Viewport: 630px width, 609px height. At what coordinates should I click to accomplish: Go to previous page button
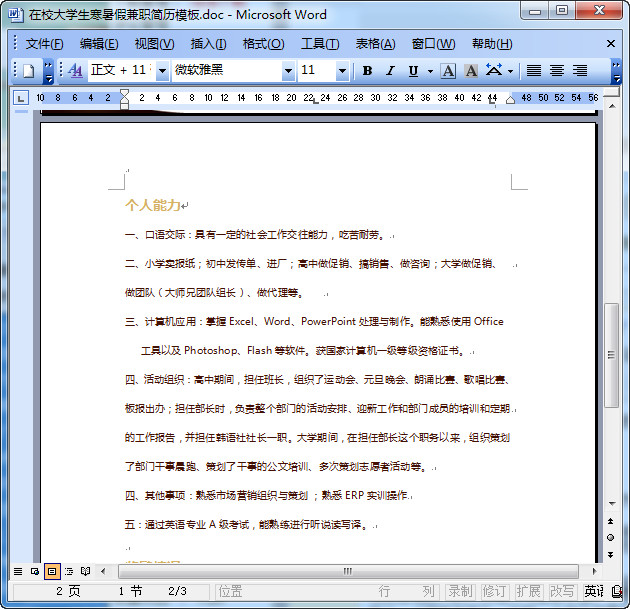(x=611, y=521)
